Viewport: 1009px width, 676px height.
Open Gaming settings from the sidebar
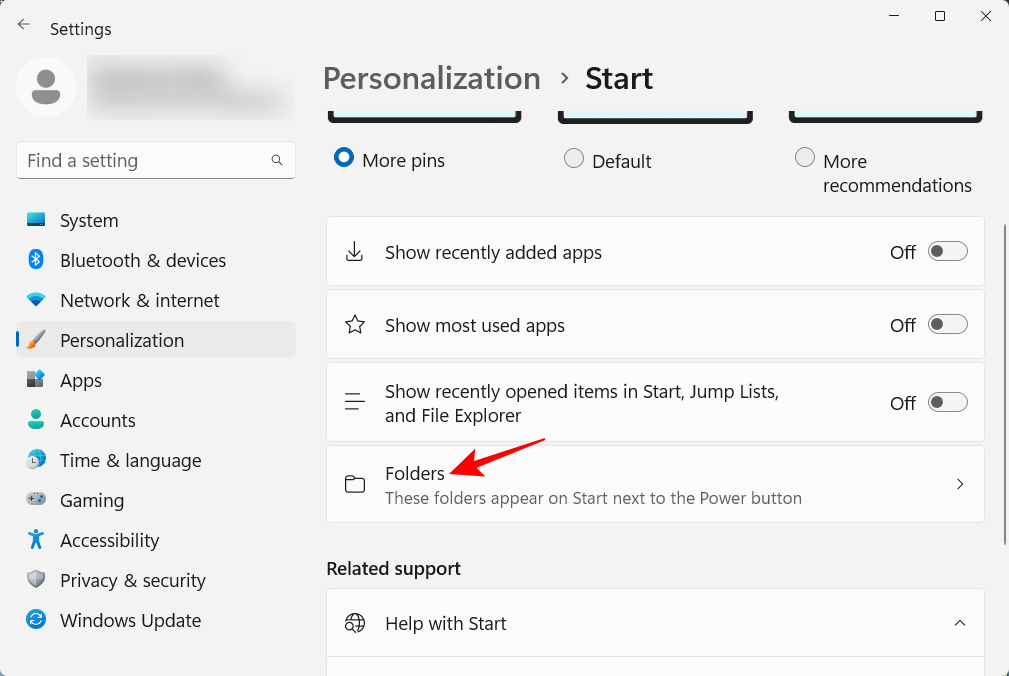(92, 500)
